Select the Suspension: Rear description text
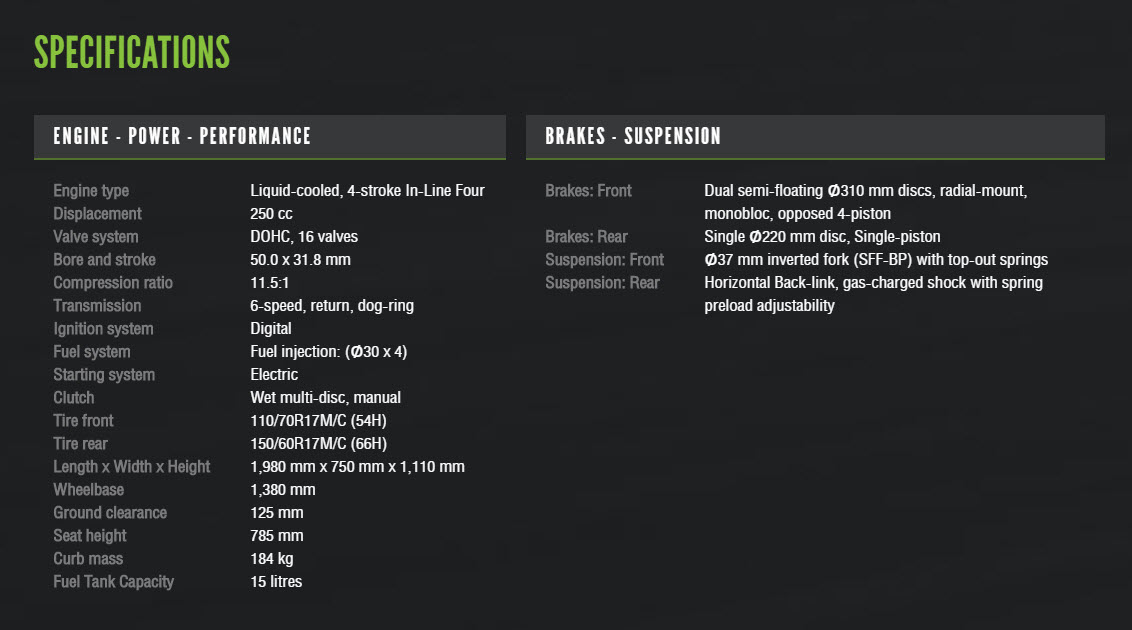The image size is (1132, 630). 874,294
